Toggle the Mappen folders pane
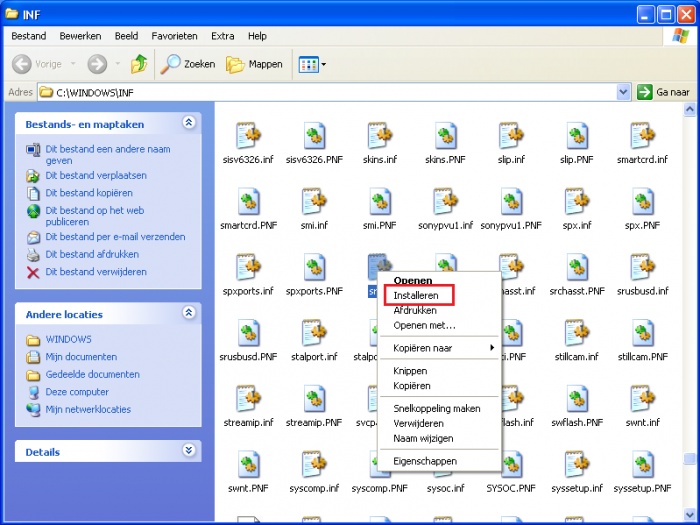 click(x=254, y=64)
